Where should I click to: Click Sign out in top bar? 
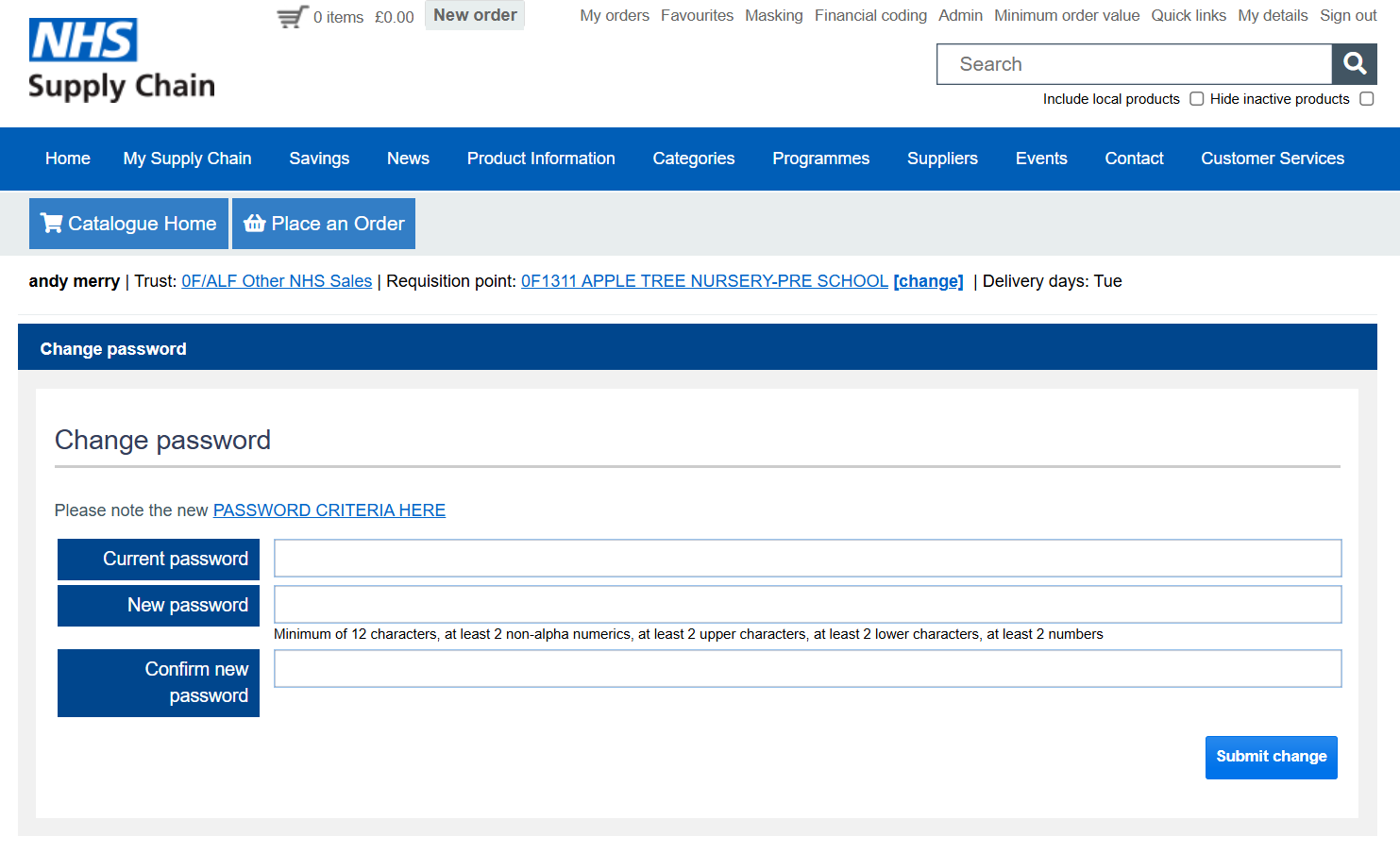(x=1347, y=16)
